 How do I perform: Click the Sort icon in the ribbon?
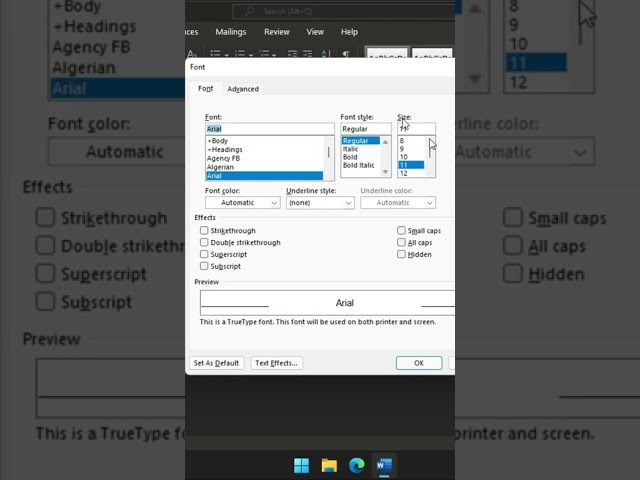click(326, 54)
